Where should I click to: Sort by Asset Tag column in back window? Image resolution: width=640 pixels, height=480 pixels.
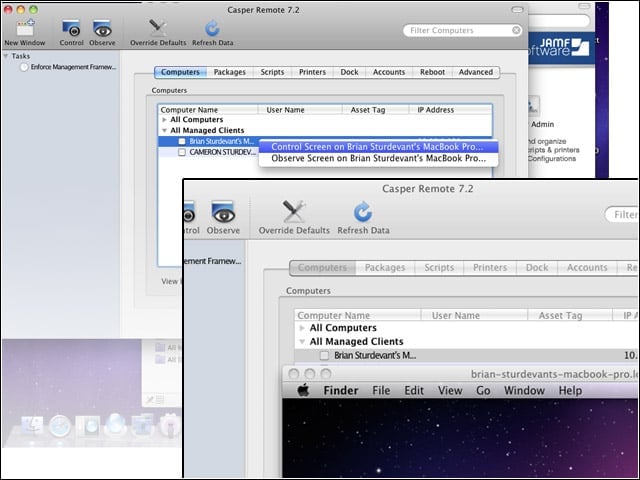(x=375, y=110)
